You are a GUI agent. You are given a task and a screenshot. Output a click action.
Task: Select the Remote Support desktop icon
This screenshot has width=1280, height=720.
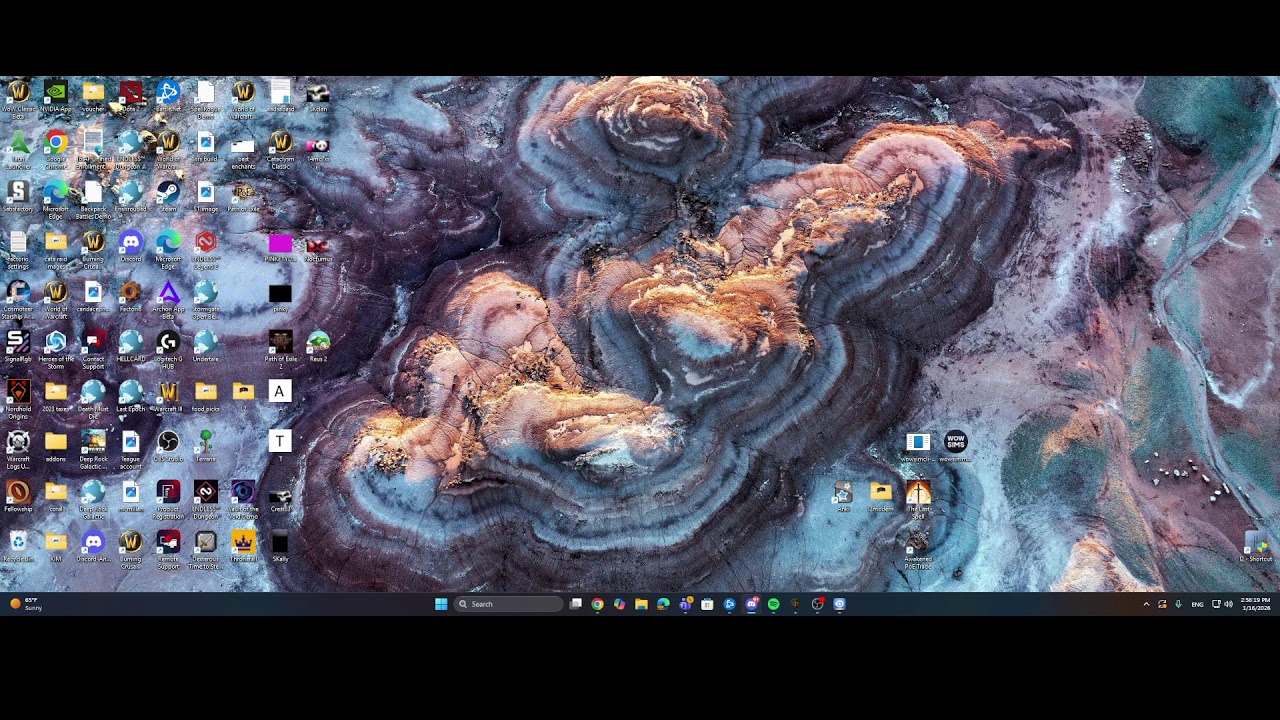pyautogui.click(x=168, y=549)
